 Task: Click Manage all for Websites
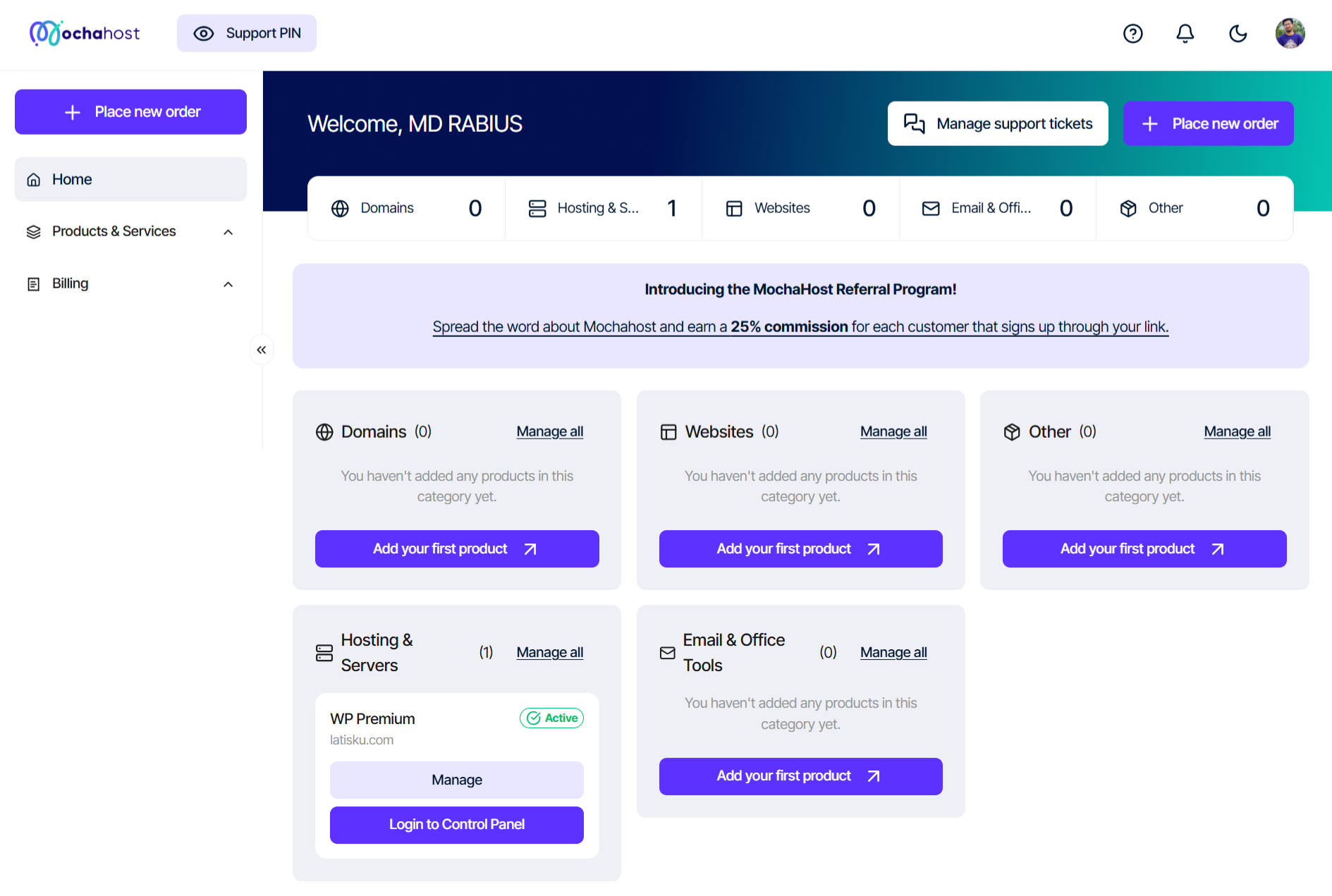pyautogui.click(x=893, y=431)
